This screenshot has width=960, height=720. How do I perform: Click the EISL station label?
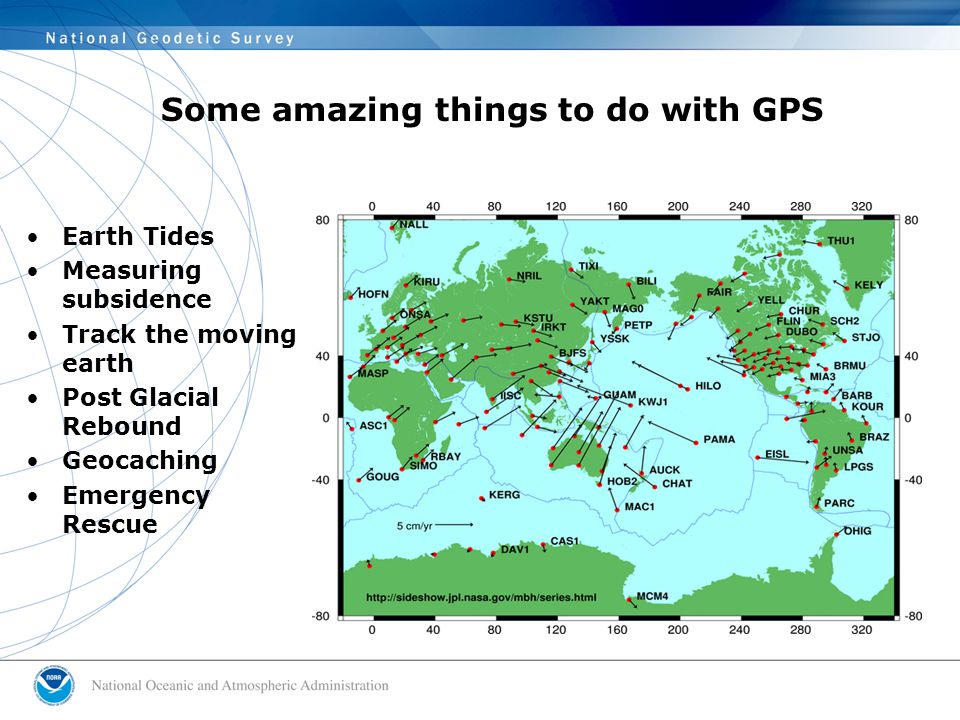(x=777, y=454)
